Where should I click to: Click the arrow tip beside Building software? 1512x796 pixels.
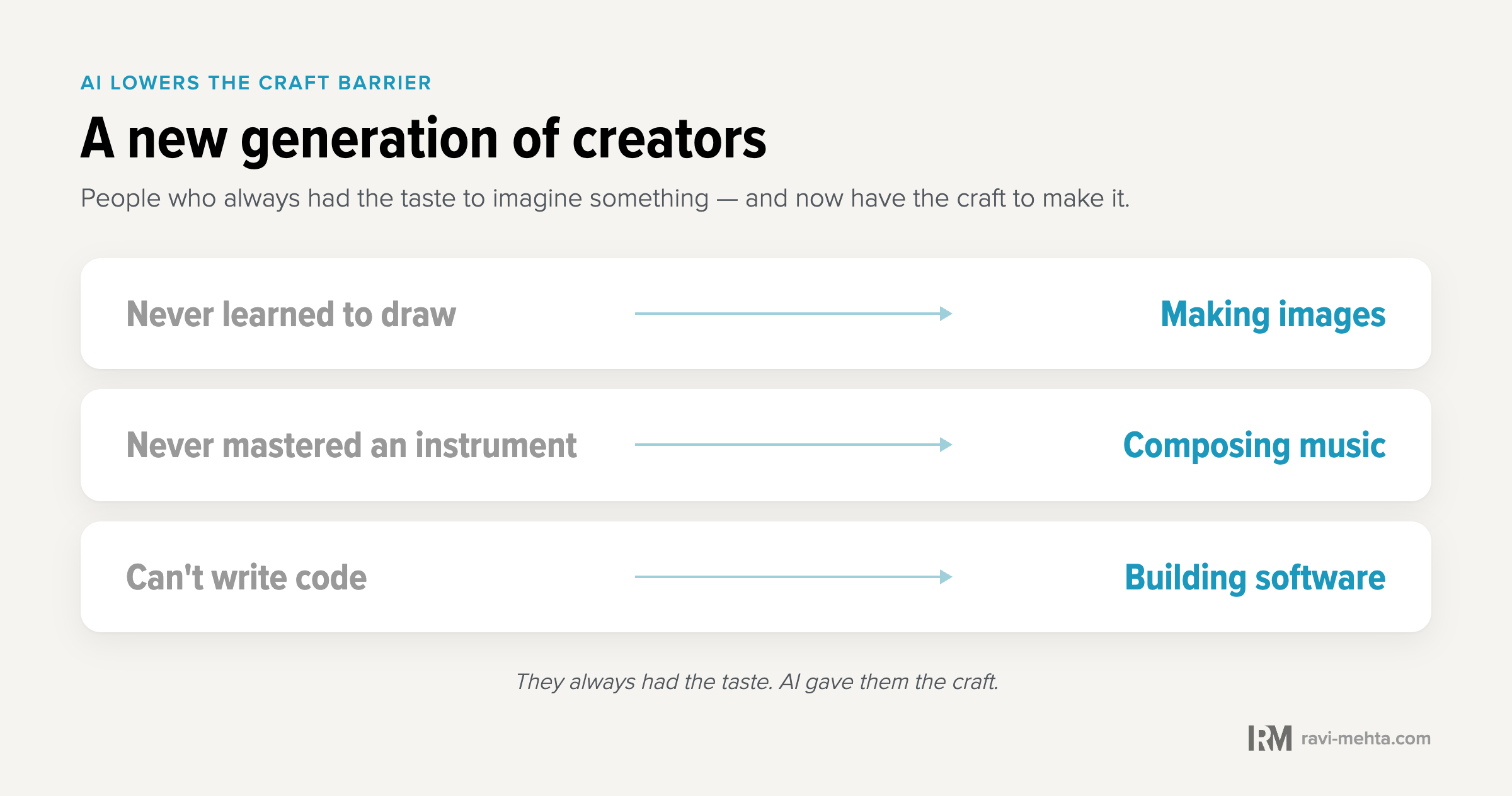tap(946, 577)
